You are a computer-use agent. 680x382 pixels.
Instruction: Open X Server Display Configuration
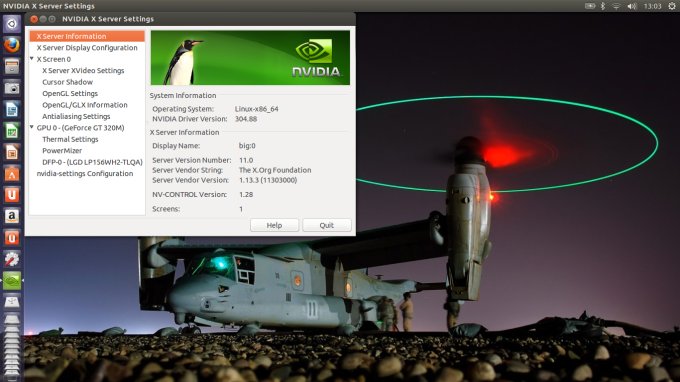(87, 48)
